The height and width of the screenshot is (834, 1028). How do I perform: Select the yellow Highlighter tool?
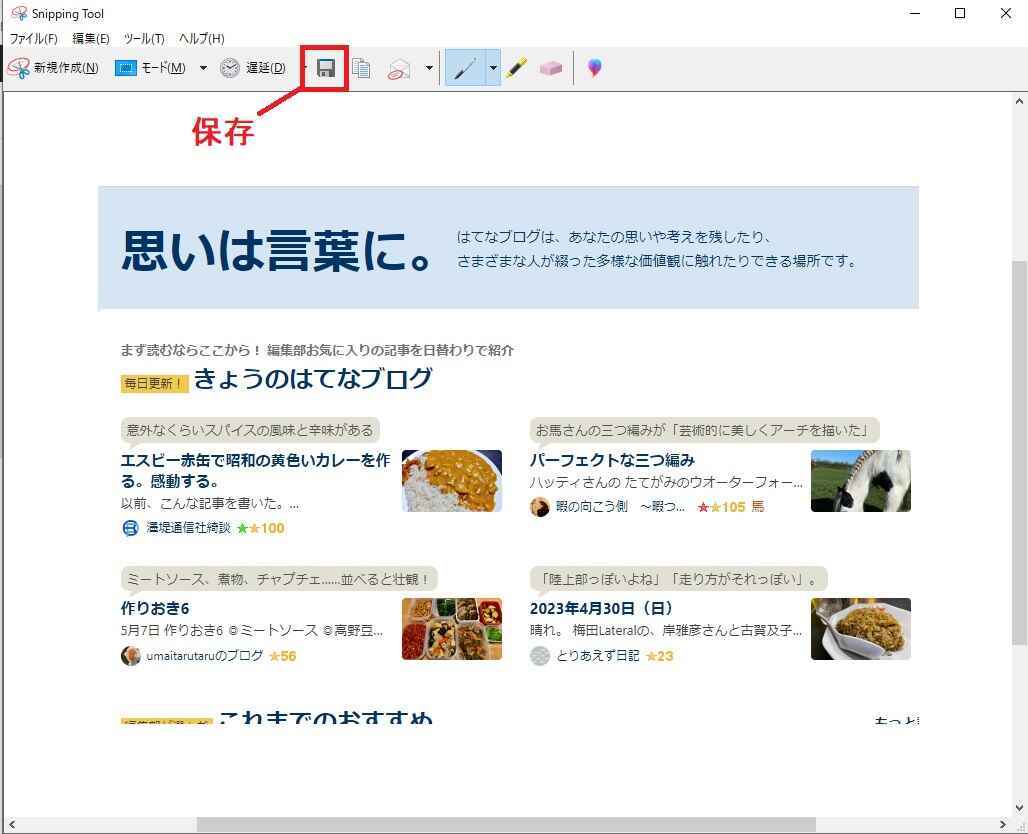[517, 68]
